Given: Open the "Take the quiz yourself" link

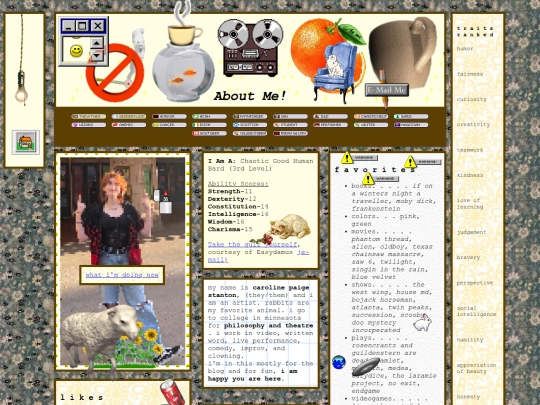Looking at the screenshot, I should [x=252, y=245].
